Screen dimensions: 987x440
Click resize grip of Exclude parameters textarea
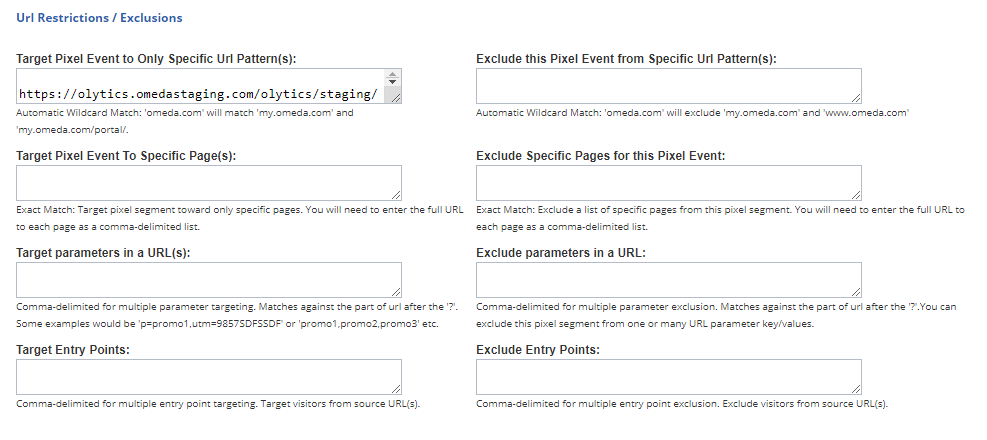coord(856,292)
